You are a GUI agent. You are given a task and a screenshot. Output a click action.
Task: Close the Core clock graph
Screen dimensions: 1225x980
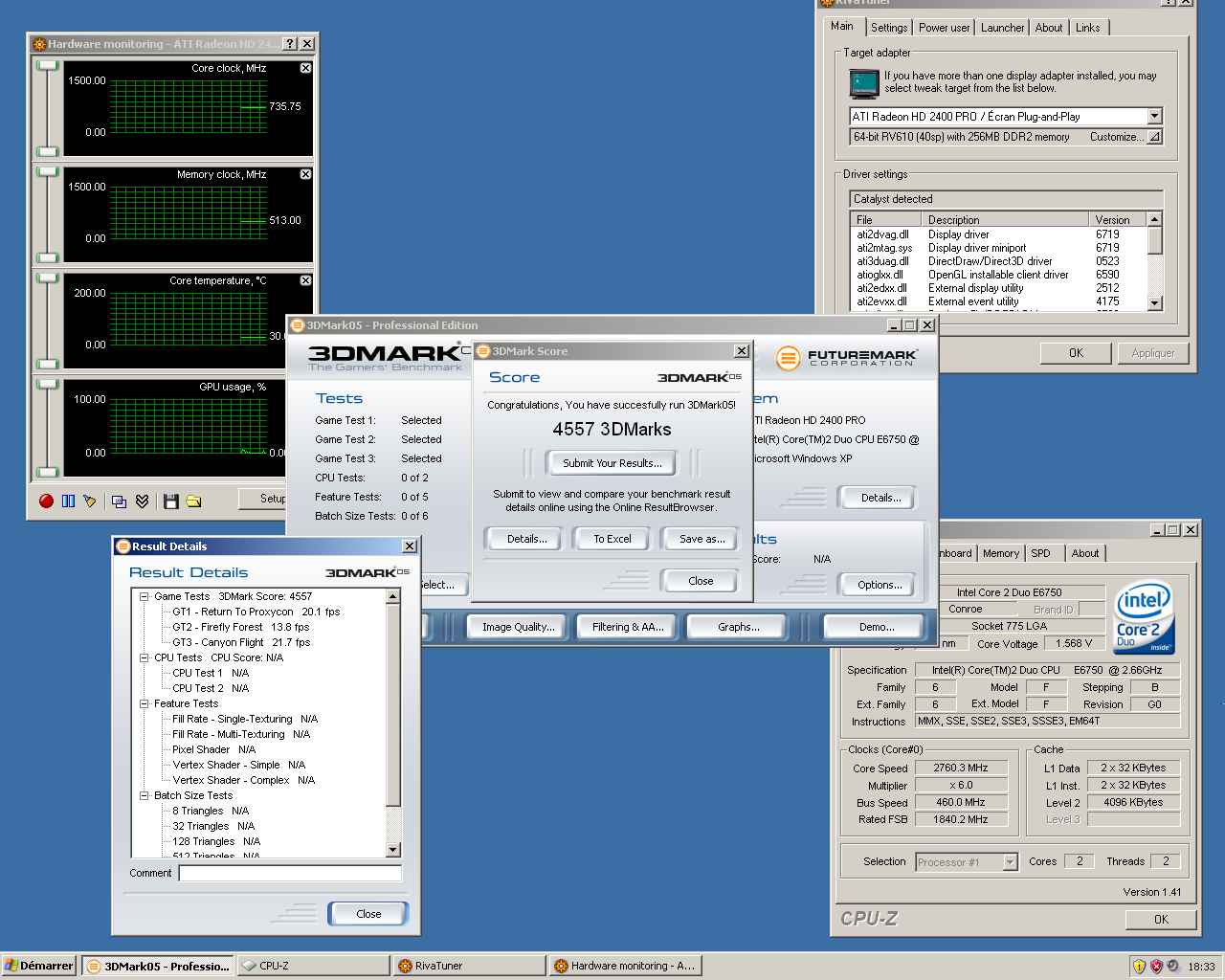[305, 68]
